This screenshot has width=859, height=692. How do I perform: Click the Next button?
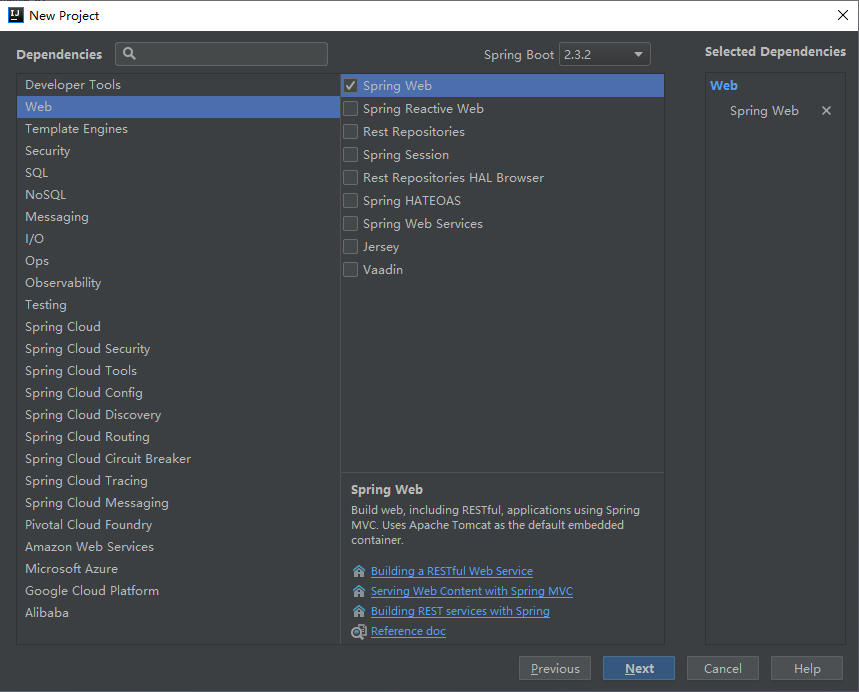coord(639,668)
